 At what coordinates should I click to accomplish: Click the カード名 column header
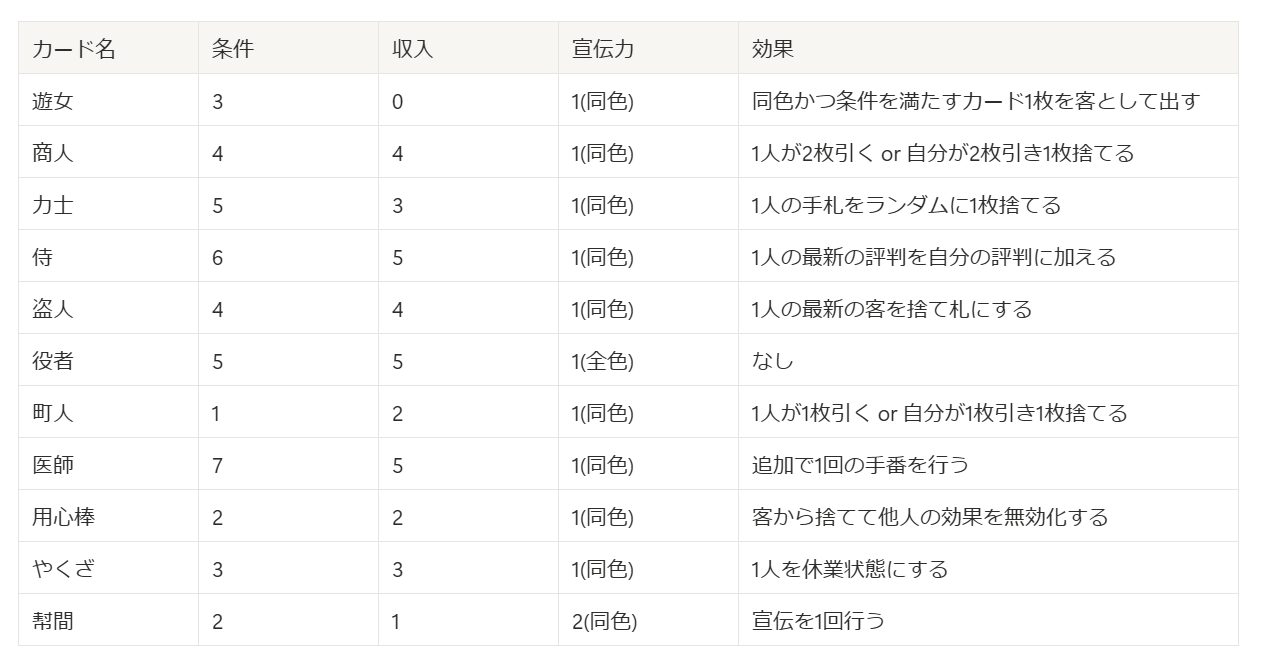tap(74, 49)
